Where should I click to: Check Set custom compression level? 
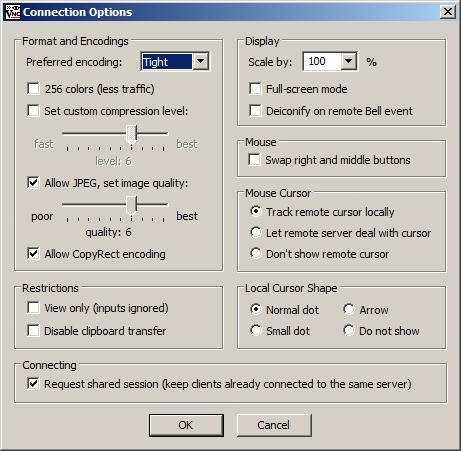click(x=33, y=110)
